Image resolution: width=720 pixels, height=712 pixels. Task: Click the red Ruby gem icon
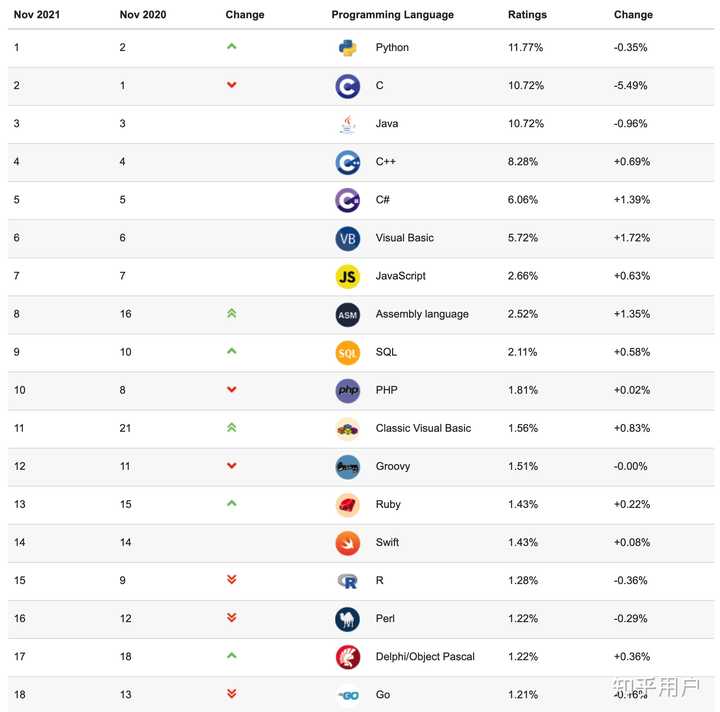[x=347, y=504]
